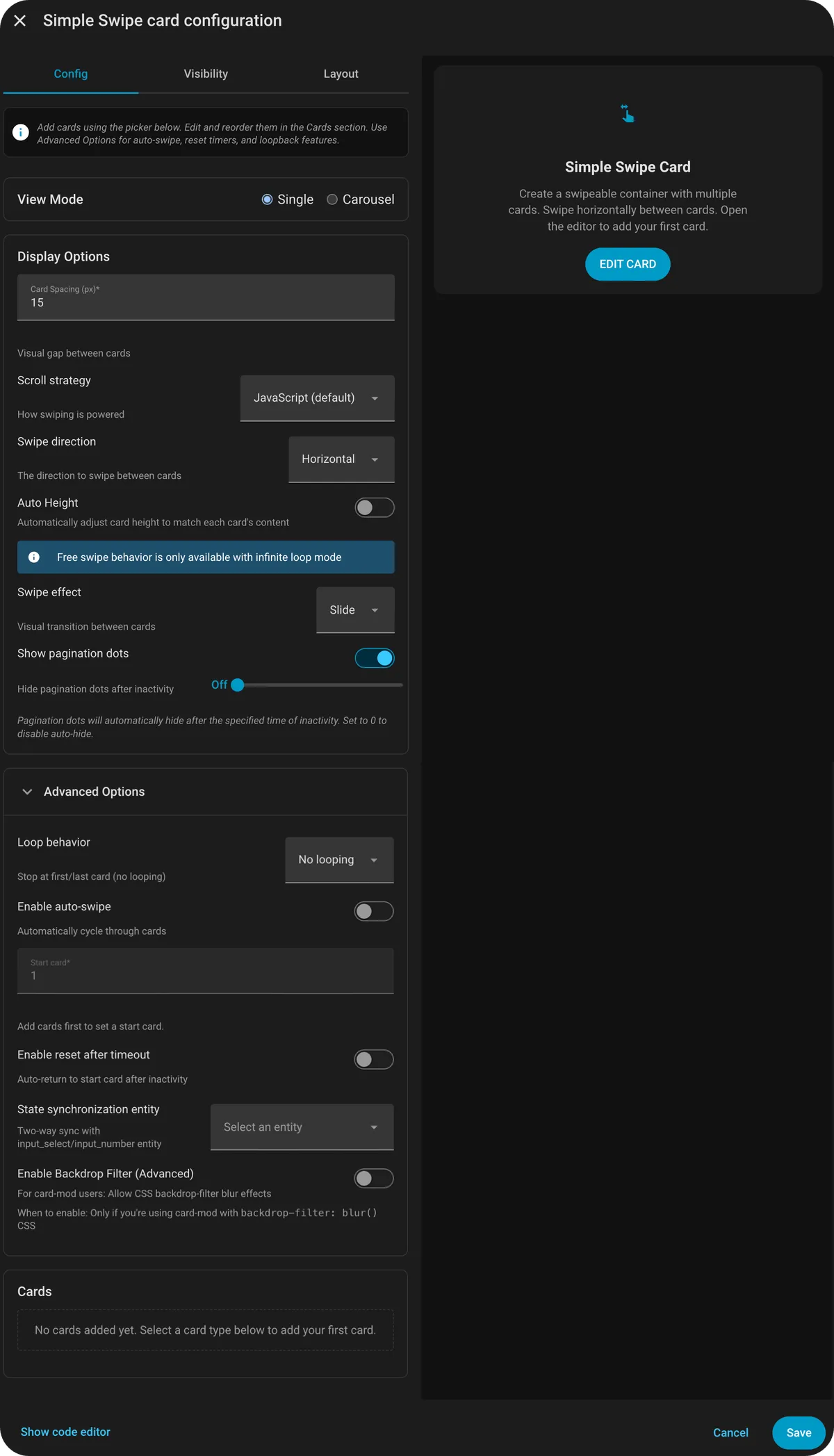Open the Loop behavior dropdown

(x=339, y=860)
